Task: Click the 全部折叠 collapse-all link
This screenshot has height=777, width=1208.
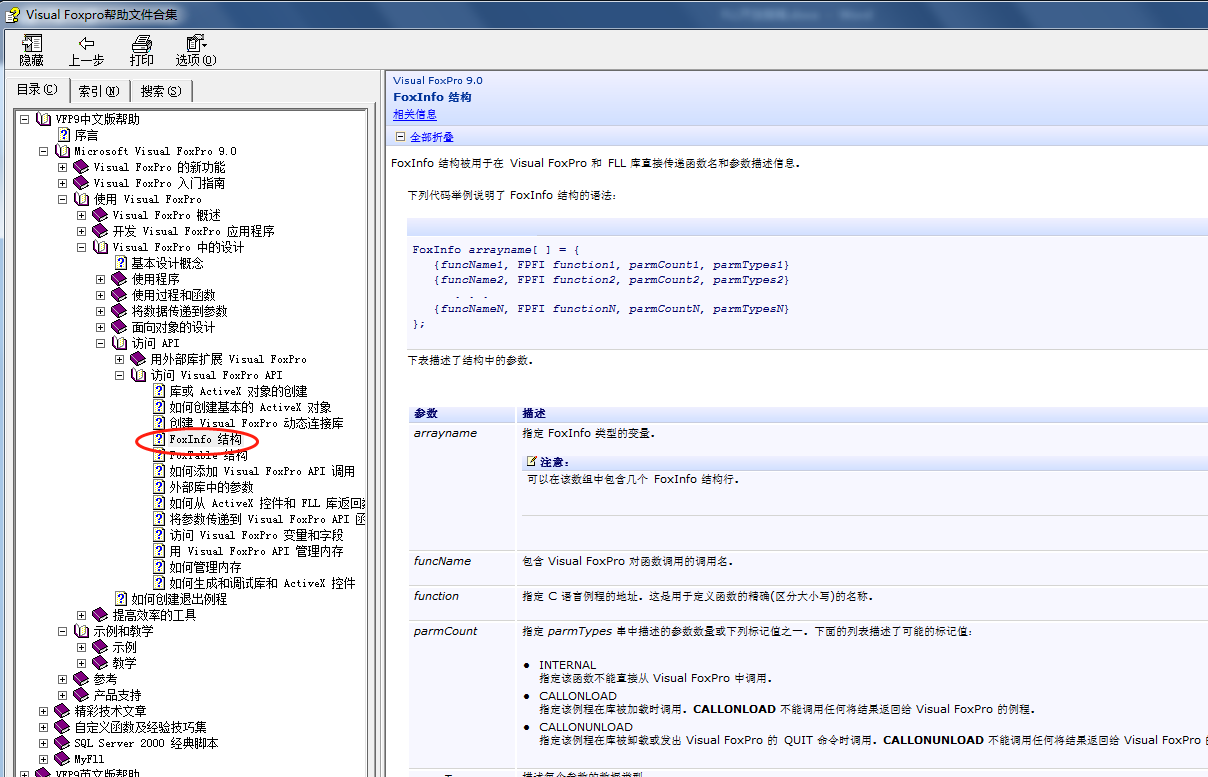Action: (432, 137)
